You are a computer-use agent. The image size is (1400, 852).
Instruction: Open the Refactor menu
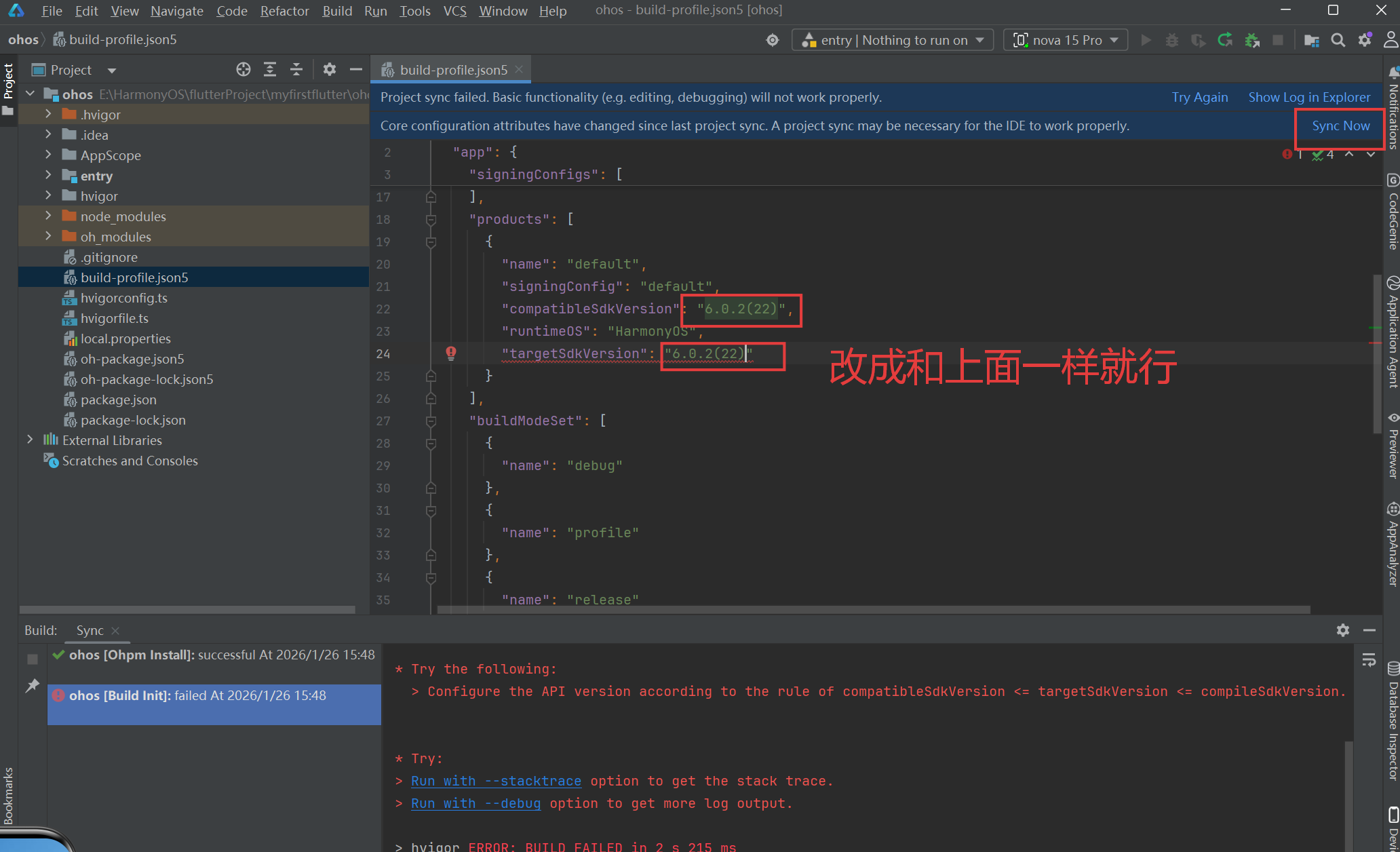(284, 11)
